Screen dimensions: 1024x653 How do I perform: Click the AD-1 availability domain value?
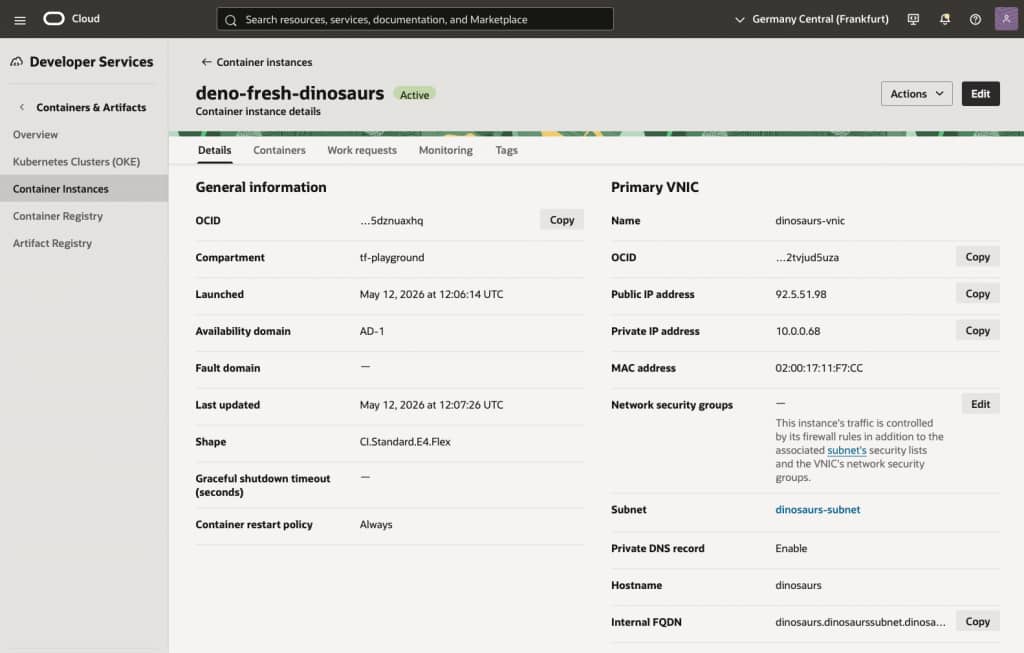point(372,331)
